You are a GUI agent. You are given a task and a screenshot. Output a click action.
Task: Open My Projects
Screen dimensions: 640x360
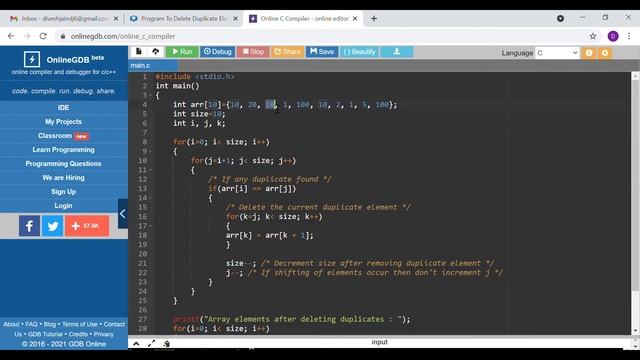tap(63, 122)
